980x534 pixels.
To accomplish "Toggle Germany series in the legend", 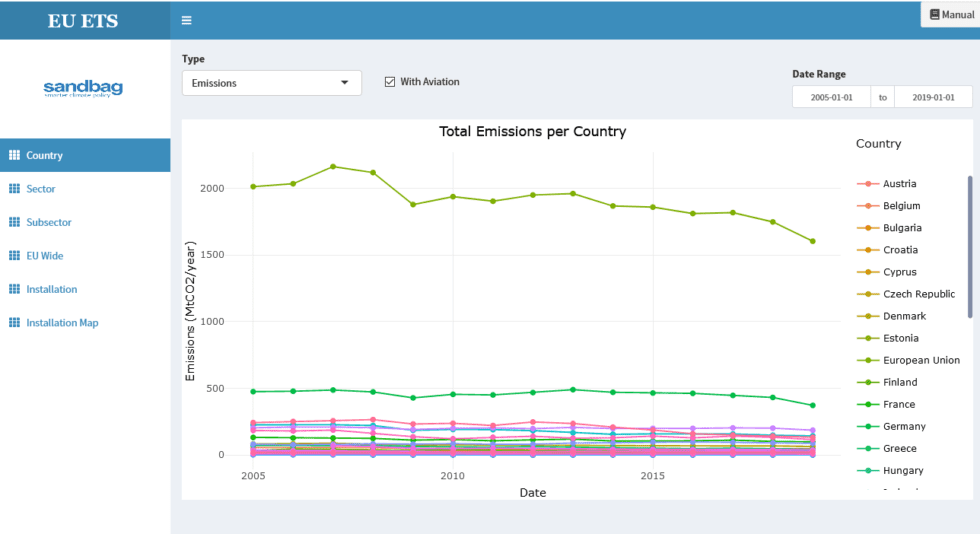I will [904, 426].
